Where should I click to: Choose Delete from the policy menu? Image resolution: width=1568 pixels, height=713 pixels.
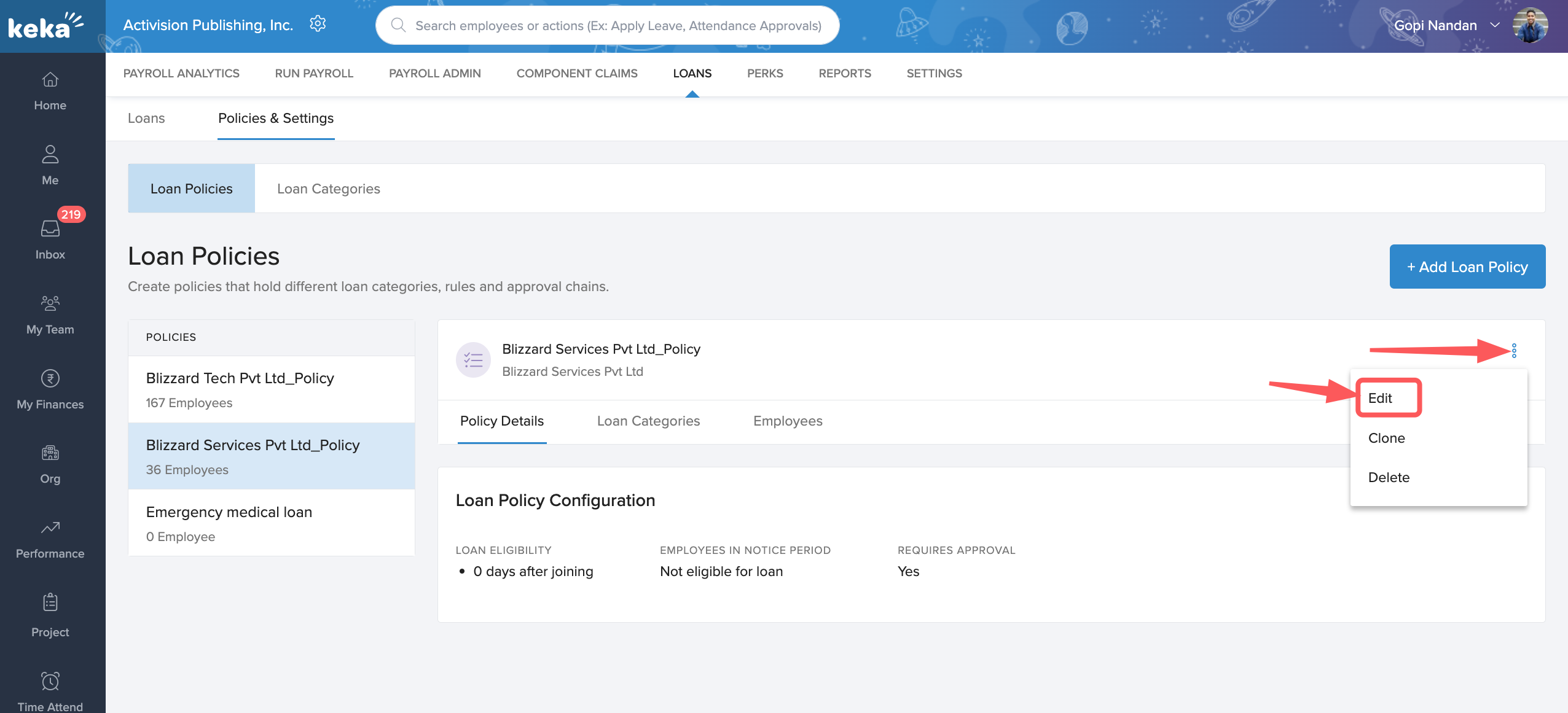1389,477
